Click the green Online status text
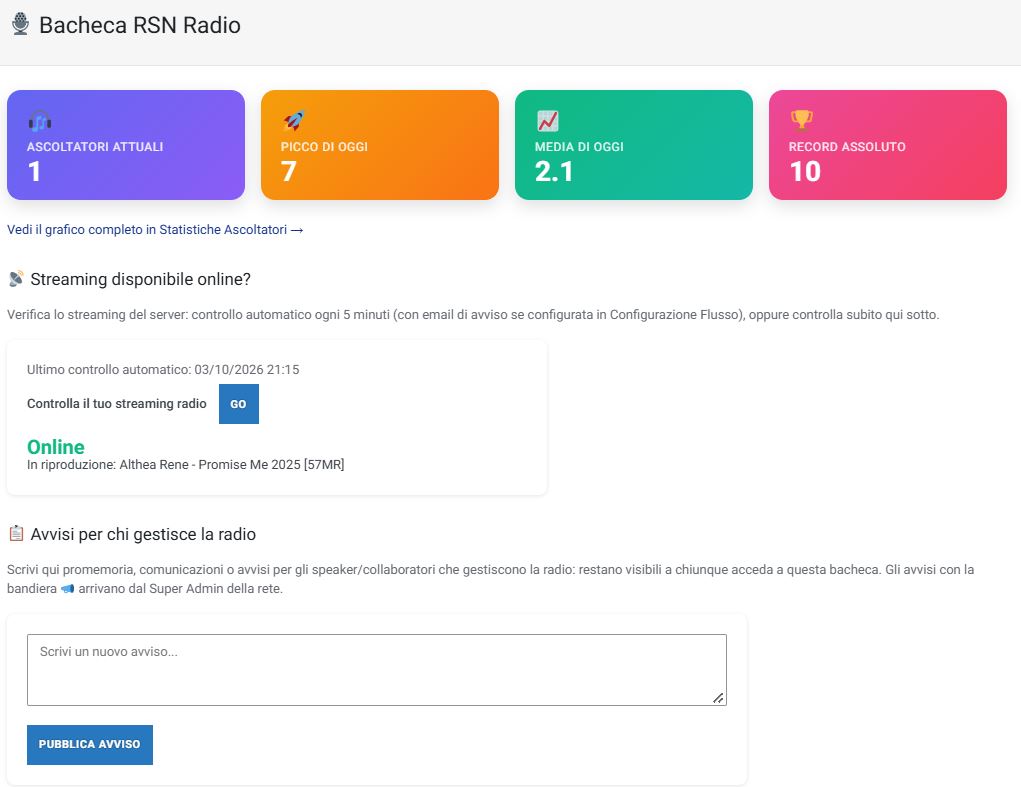 tap(55, 447)
